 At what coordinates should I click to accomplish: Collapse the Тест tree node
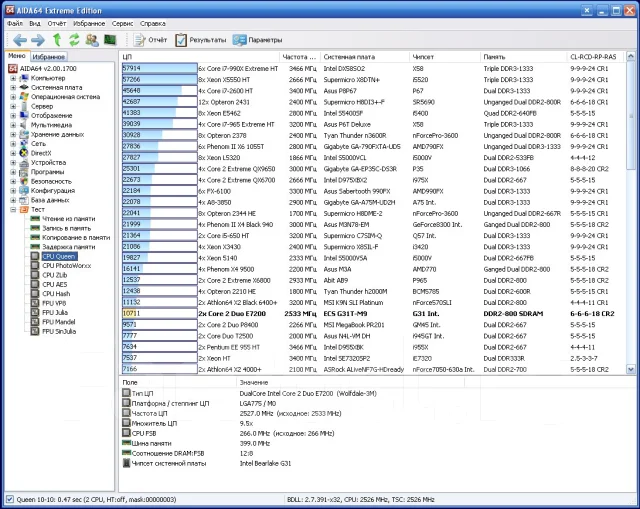13,209
